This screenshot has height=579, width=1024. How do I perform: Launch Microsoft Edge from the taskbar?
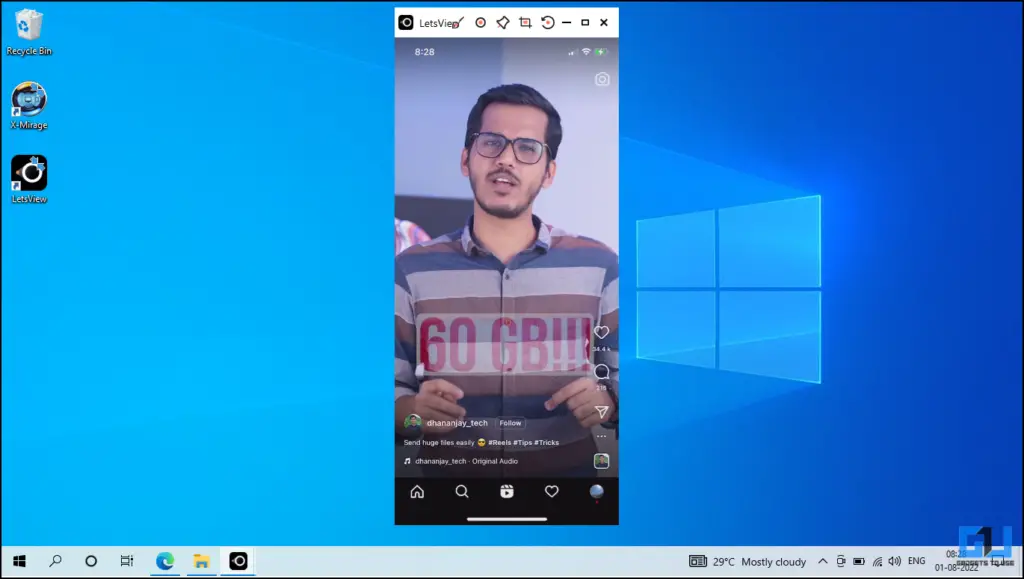pyautogui.click(x=166, y=561)
